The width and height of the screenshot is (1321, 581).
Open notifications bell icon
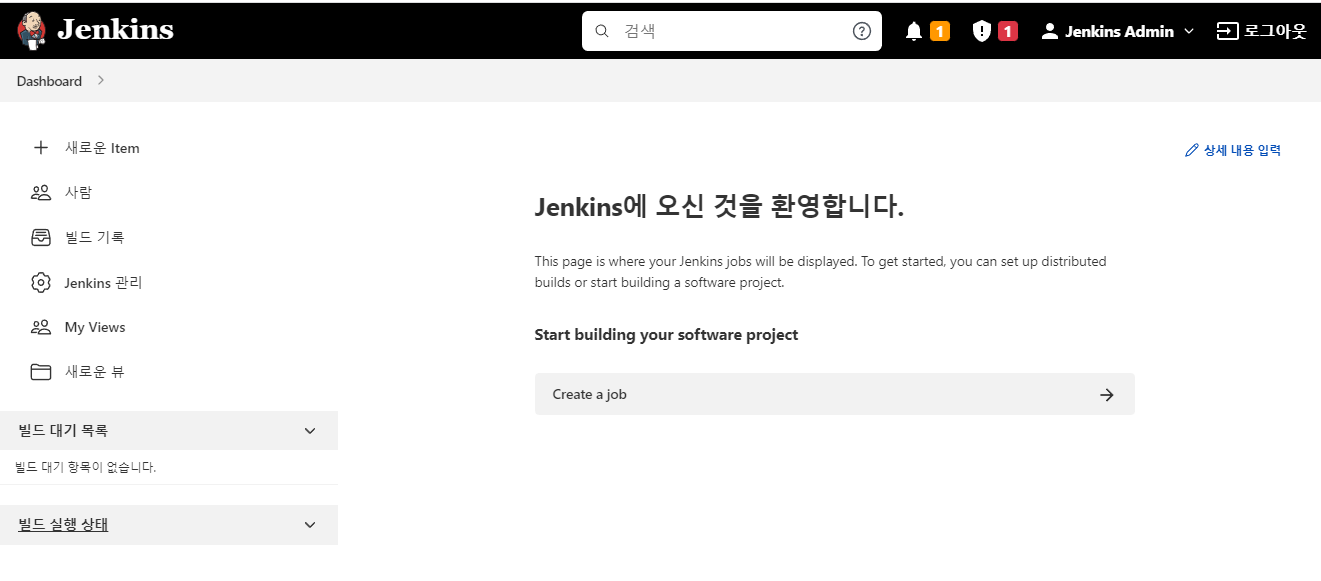pyautogui.click(x=914, y=31)
